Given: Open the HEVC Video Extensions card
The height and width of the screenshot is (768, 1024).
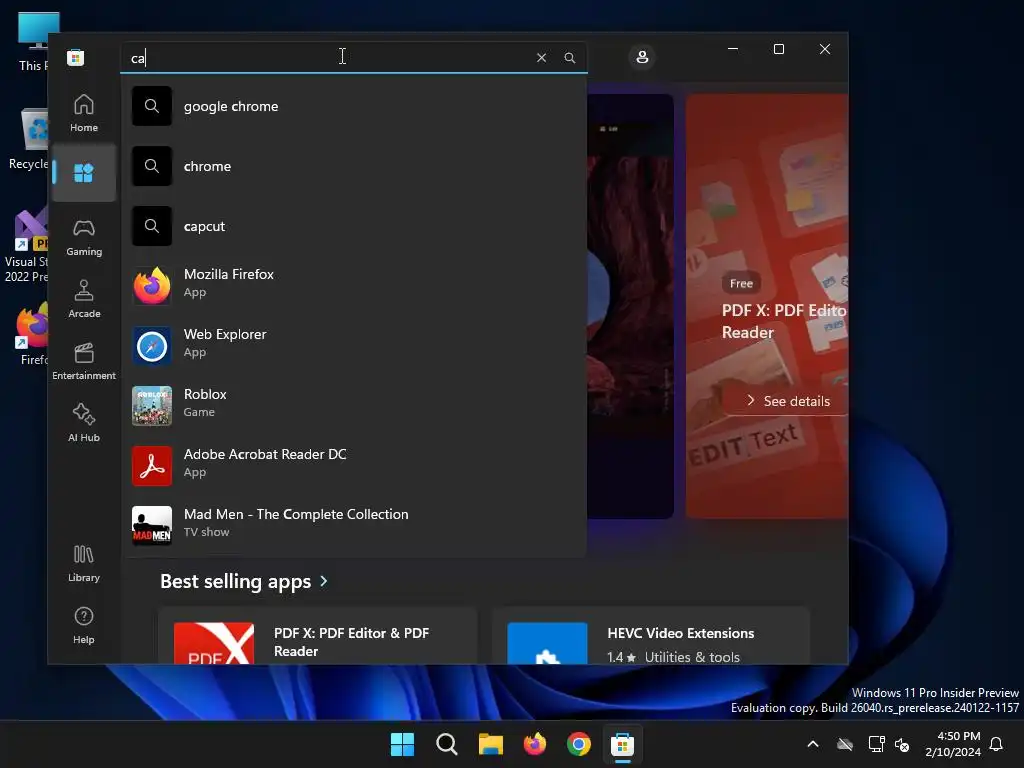Looking at the screenshot, I should click(x=650, y=636).
